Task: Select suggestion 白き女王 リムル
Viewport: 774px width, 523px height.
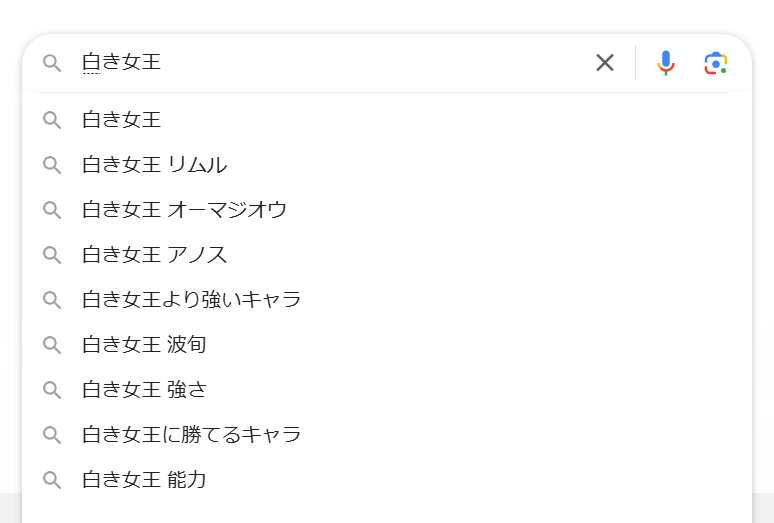Action: click(154, 165)
